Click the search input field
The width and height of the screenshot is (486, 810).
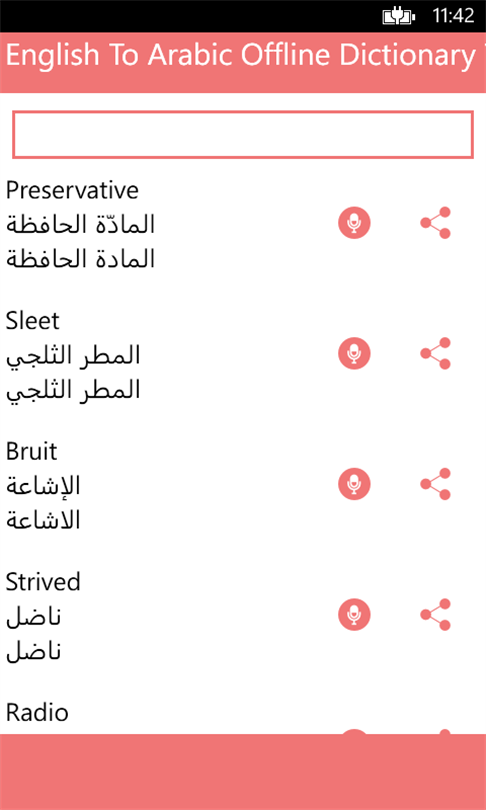pyautogui.click(x=243, y=134)
